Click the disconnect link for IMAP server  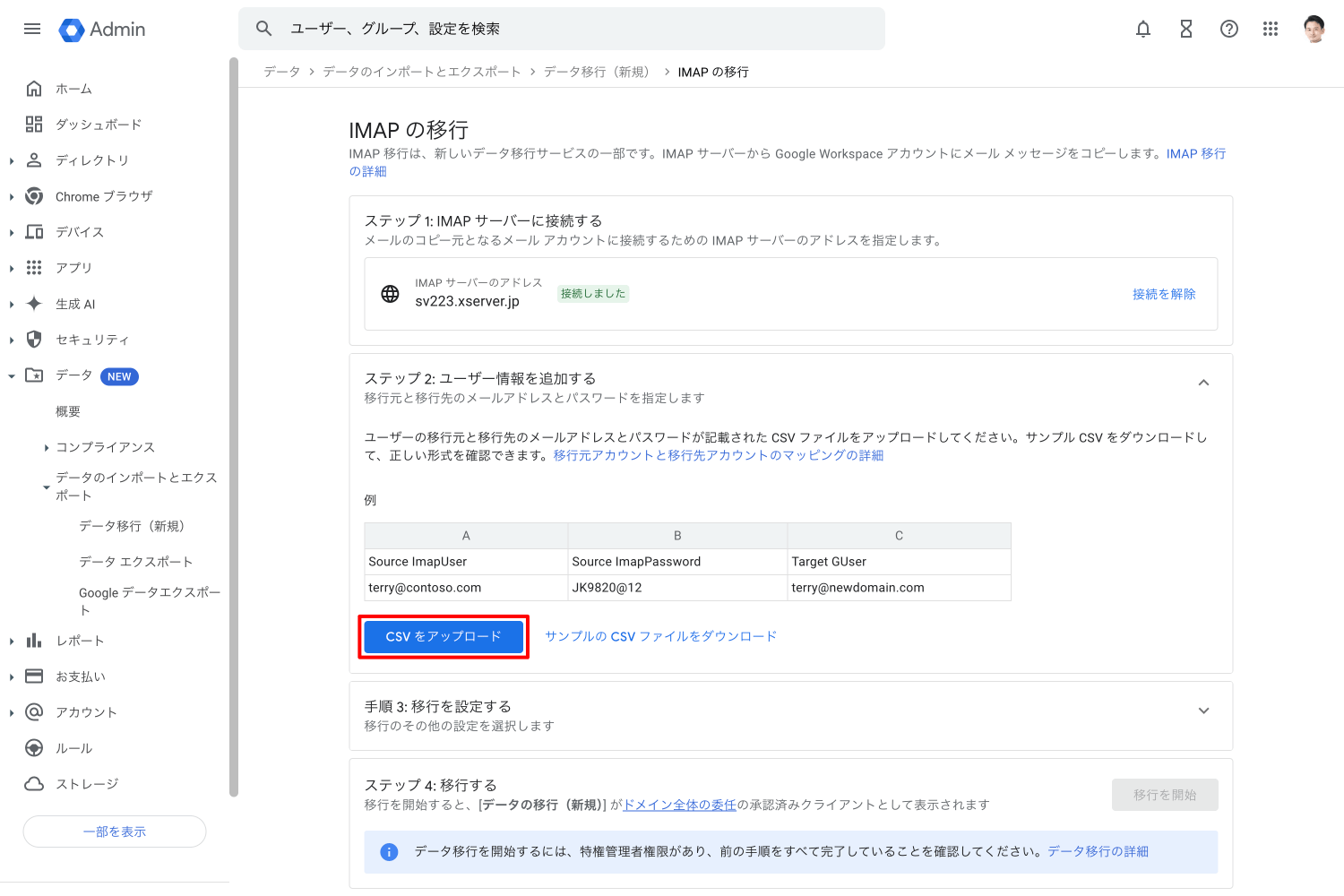click(1163, 294)
